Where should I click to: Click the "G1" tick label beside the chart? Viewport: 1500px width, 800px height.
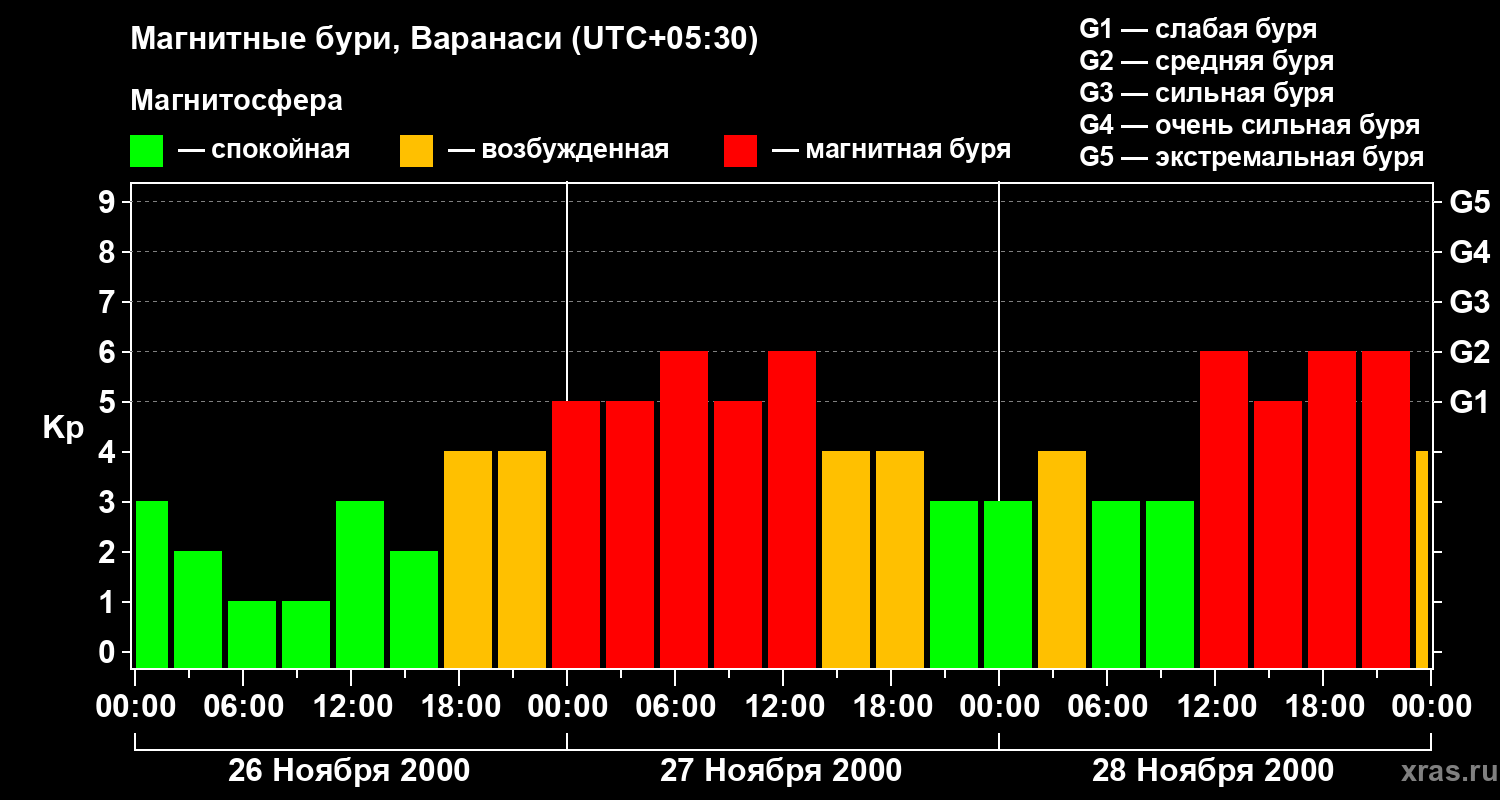pyautogui.click(x=1469, y=402)
